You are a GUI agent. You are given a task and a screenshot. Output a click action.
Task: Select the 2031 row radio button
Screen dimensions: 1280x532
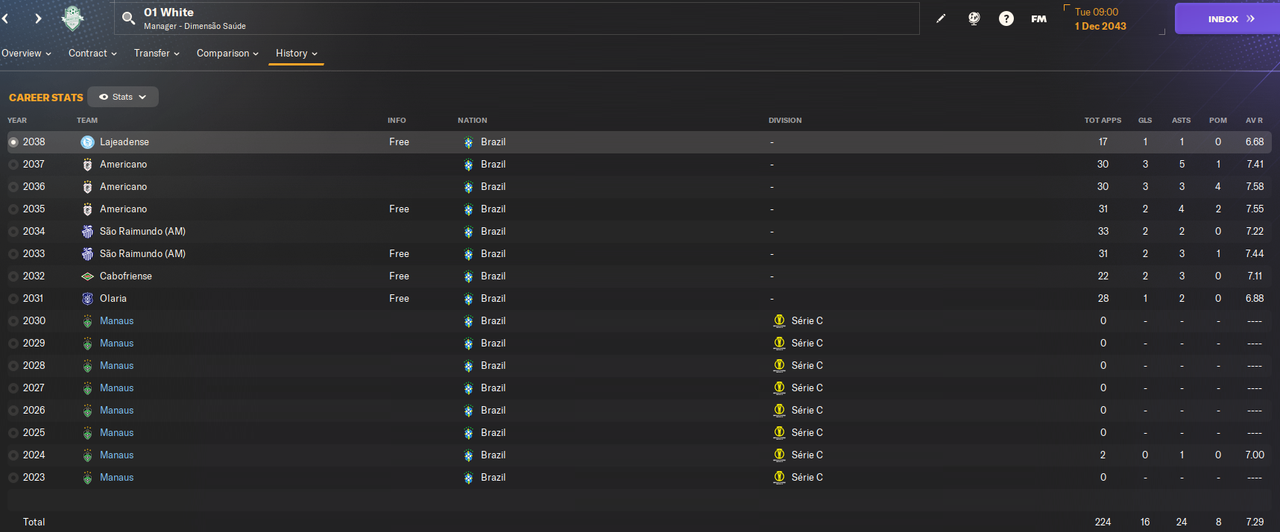[13, 298]
